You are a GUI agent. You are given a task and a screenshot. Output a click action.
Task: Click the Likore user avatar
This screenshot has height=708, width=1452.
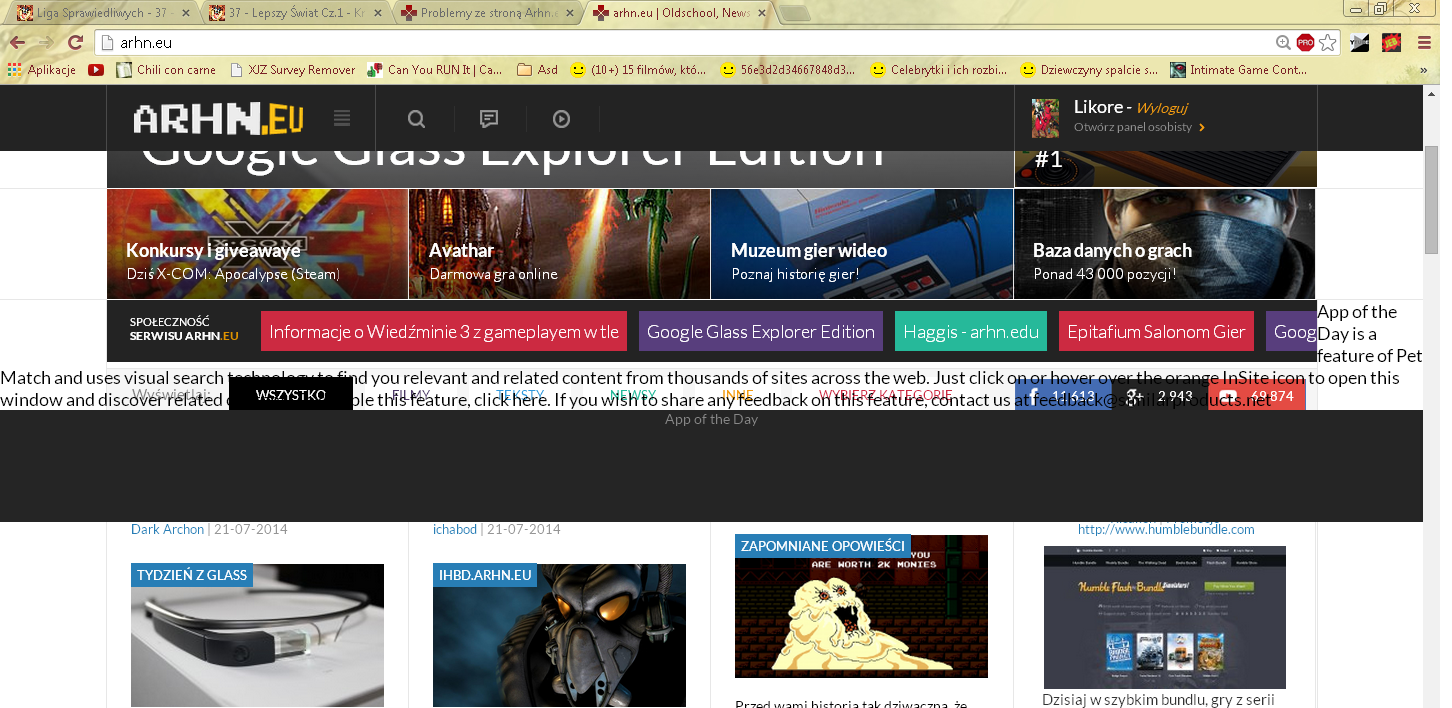click(1045, 118)
